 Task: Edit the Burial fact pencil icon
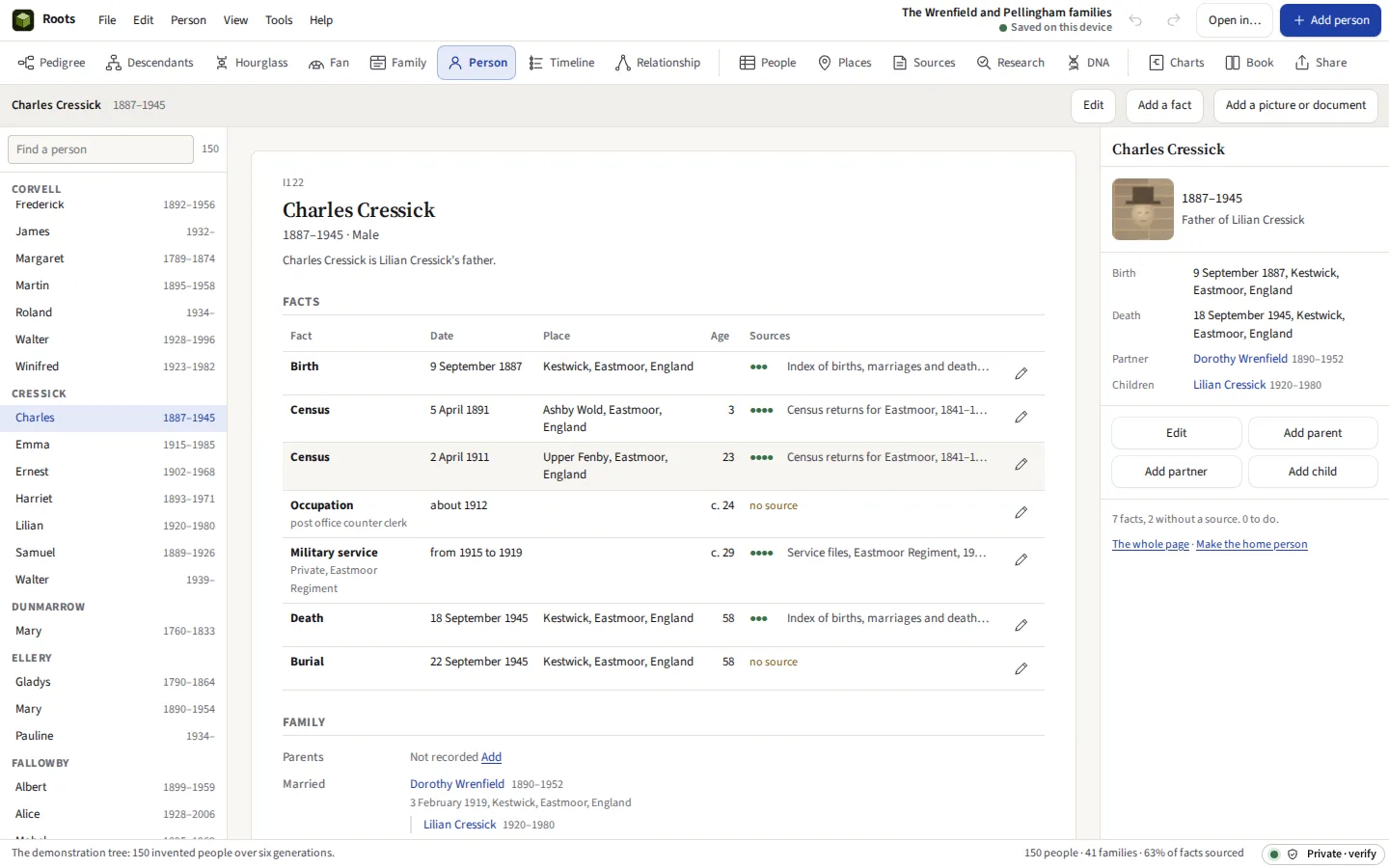click(1021, 668)
